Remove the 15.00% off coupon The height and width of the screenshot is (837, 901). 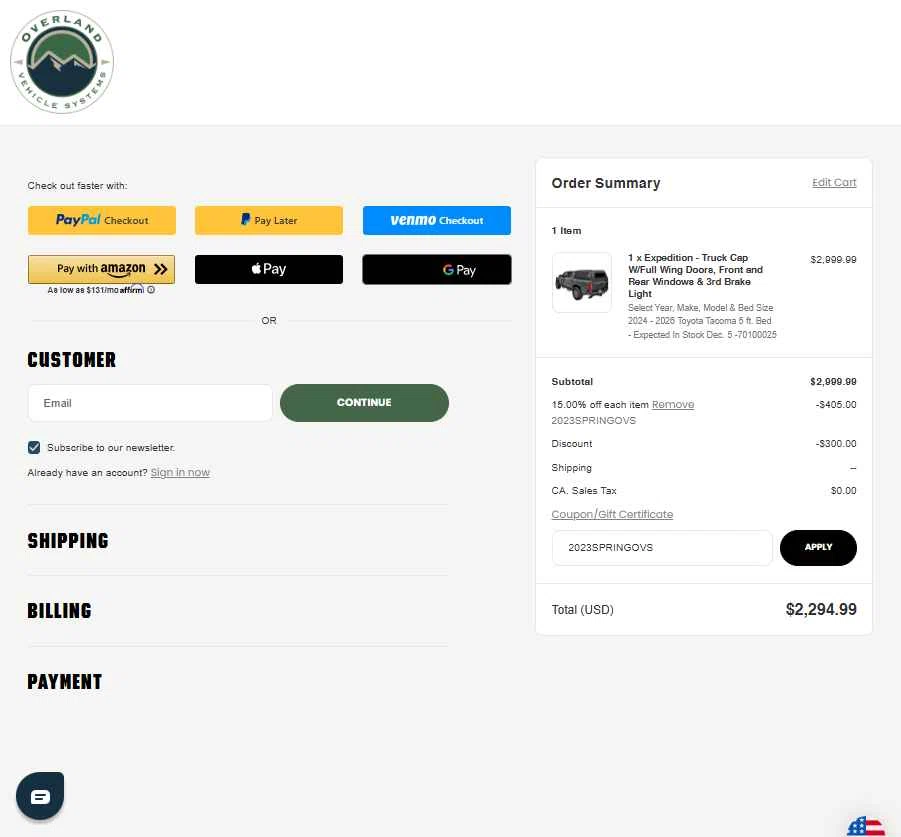click(x=673, y=404)
